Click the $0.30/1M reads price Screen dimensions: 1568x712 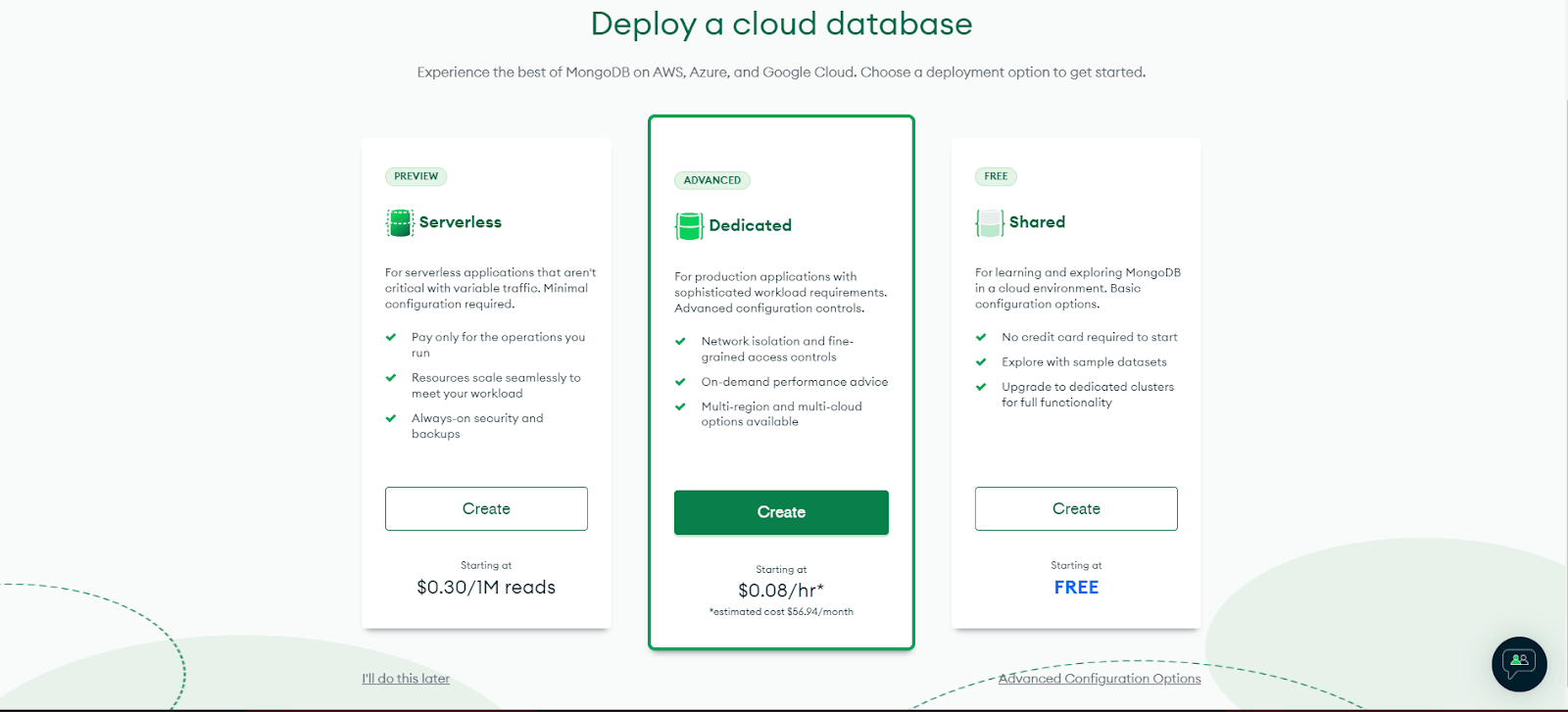(x=486, y=588)
